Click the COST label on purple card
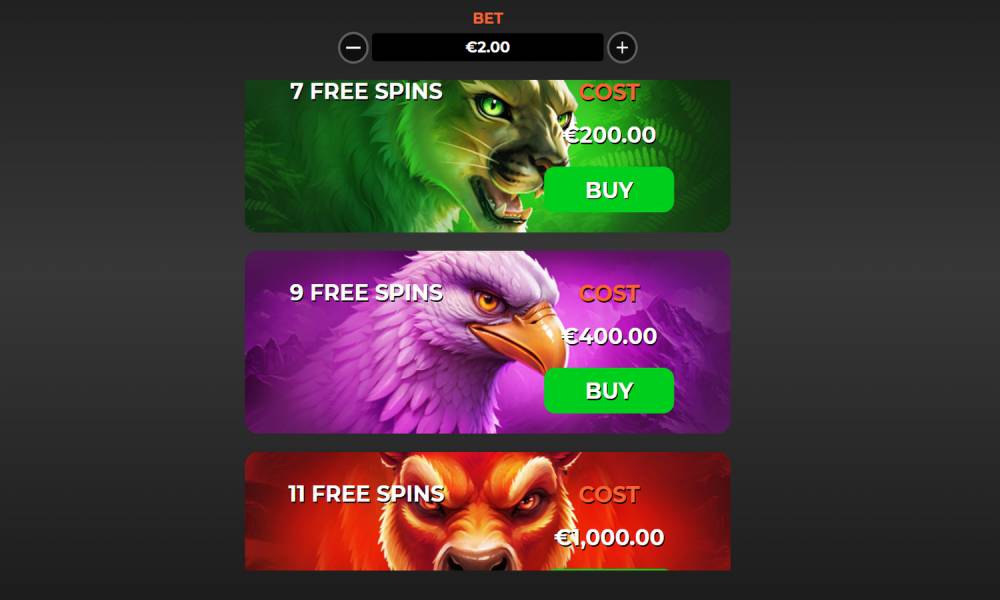 [x=609, y=293]
